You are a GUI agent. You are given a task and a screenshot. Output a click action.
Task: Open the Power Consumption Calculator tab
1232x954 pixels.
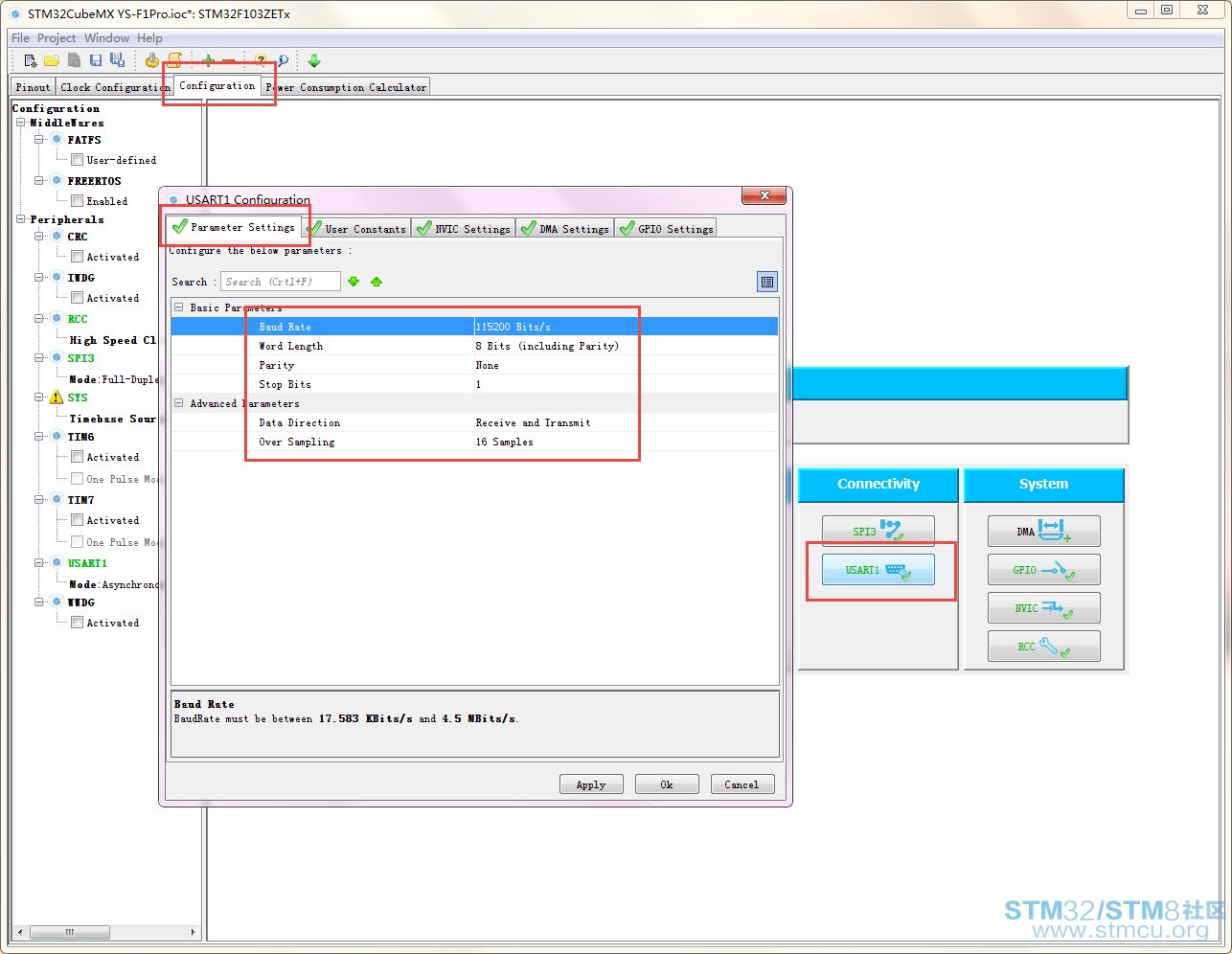click(346, 87)
